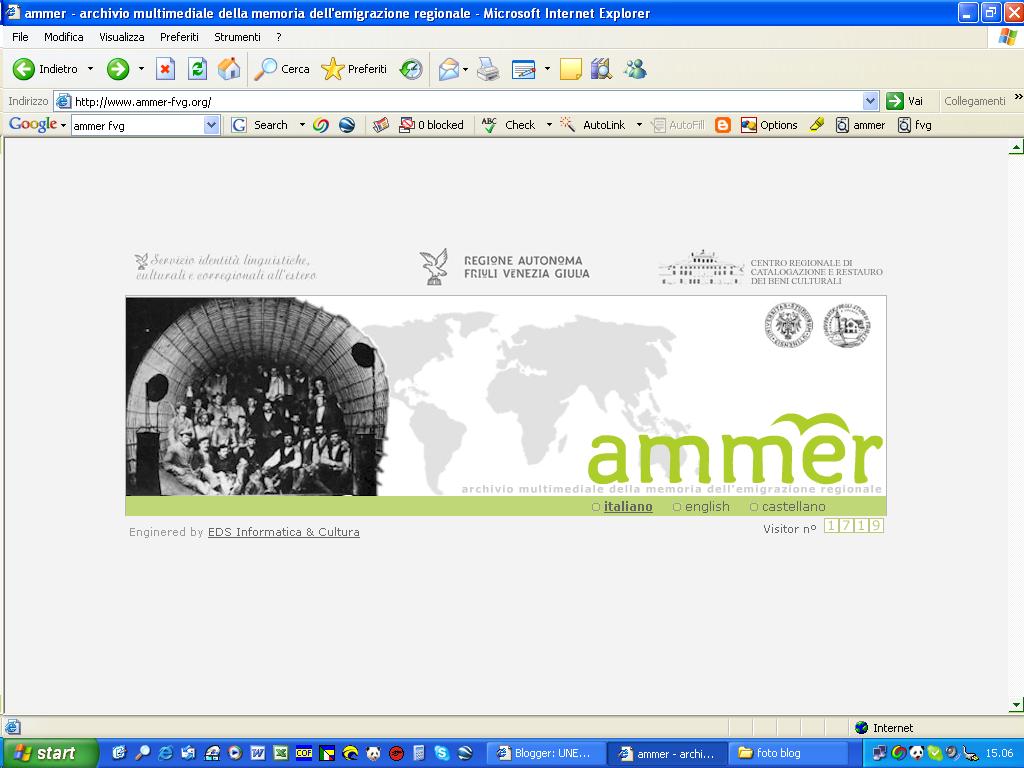Expand the Google search box history dropdown

(211, 125)
